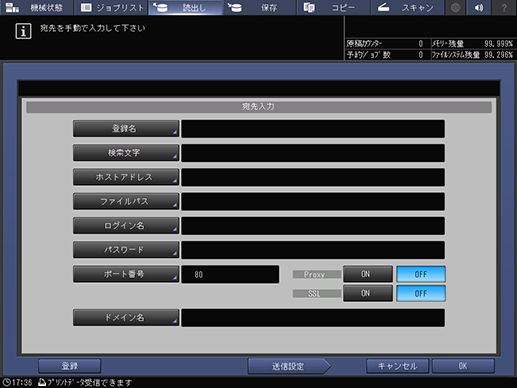Viewport: 517px width, 388px height.
Task: Click the ファイルパス input field
Action: (313, 201)
